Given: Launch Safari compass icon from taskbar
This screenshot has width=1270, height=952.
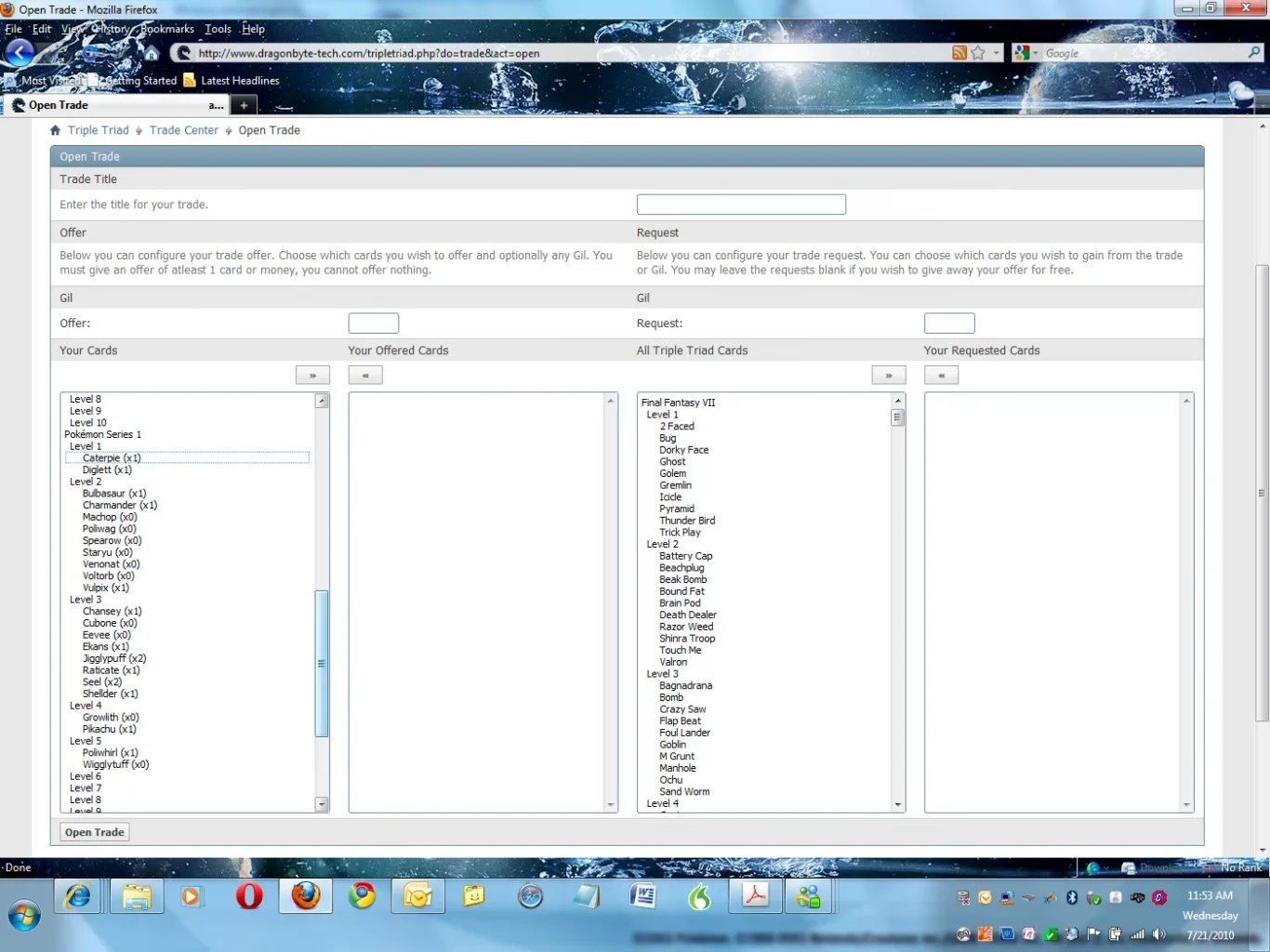Looking at the screenshot, I should point(531,896).
